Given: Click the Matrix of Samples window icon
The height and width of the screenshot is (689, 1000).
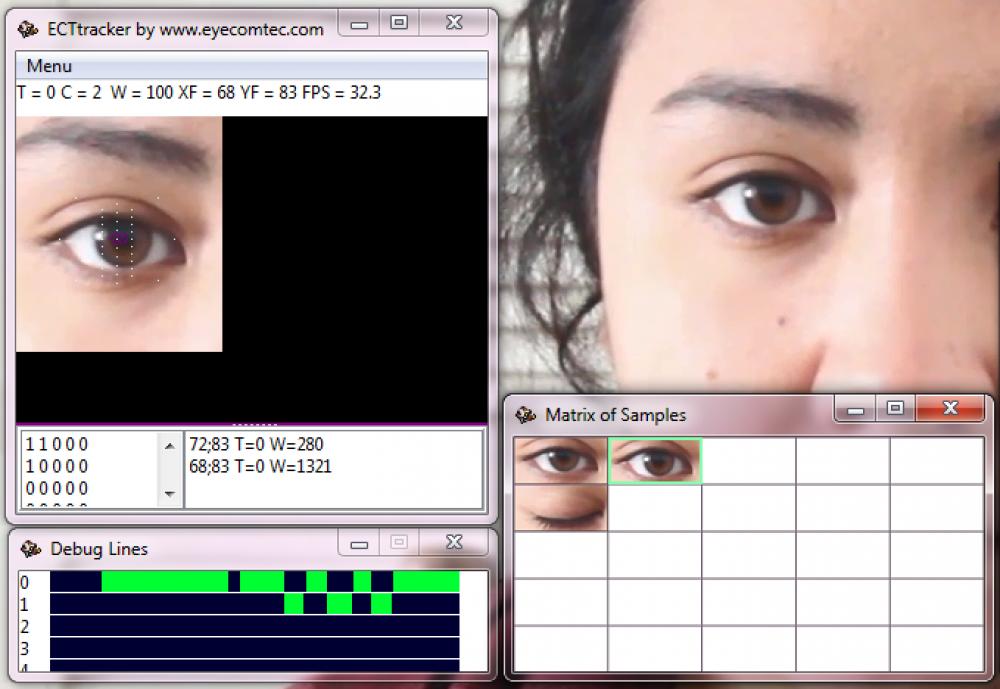Looking at the screenshot, I should pyautogui.click(x=523, y=414).
